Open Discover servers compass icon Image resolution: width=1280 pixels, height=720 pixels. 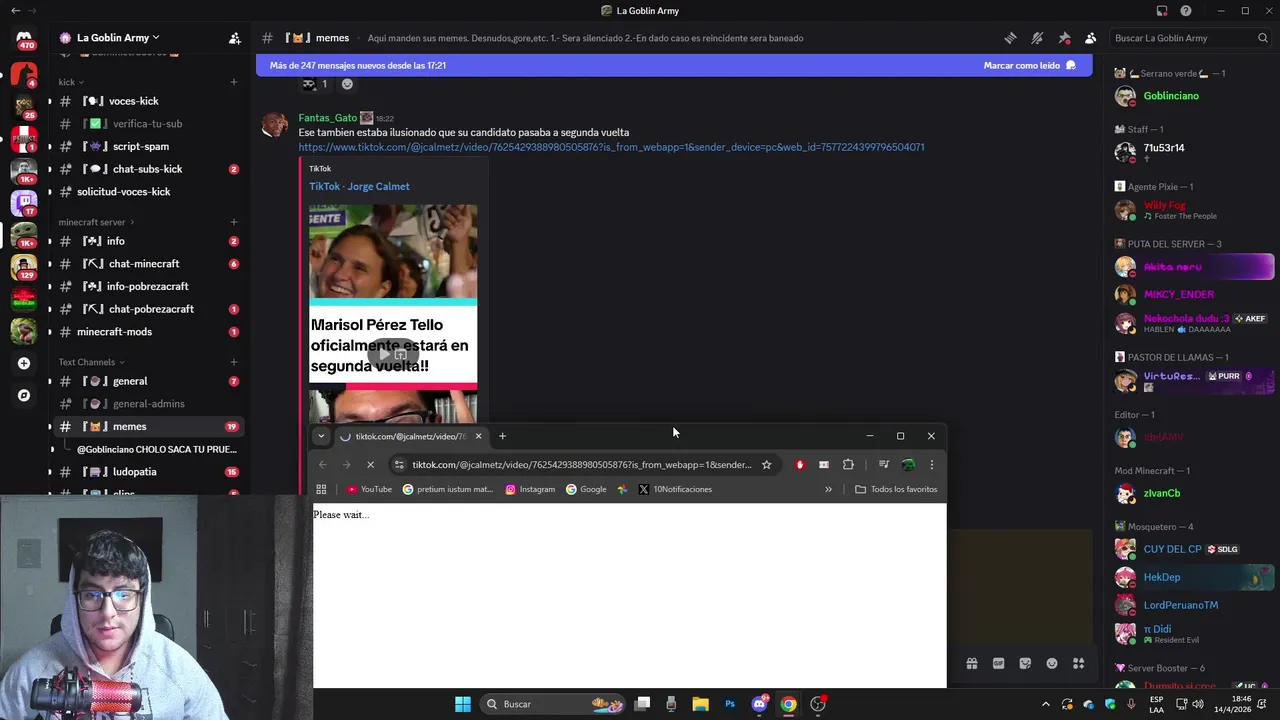24,395
